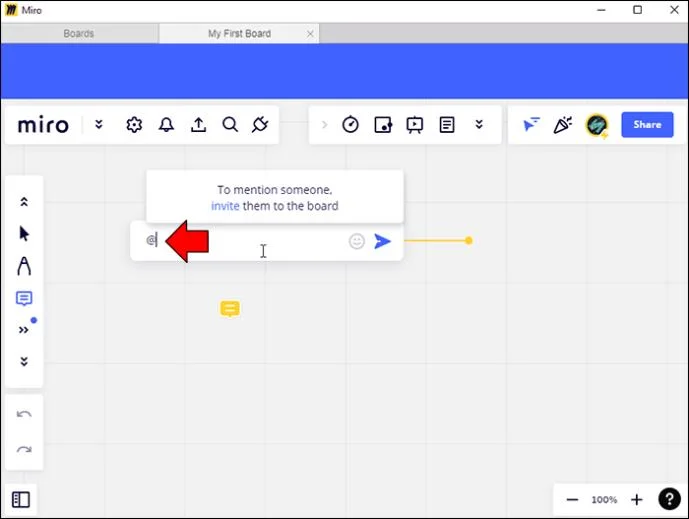
Task: Expand the board menu chevron next to miro
Action: pos(98,125)
